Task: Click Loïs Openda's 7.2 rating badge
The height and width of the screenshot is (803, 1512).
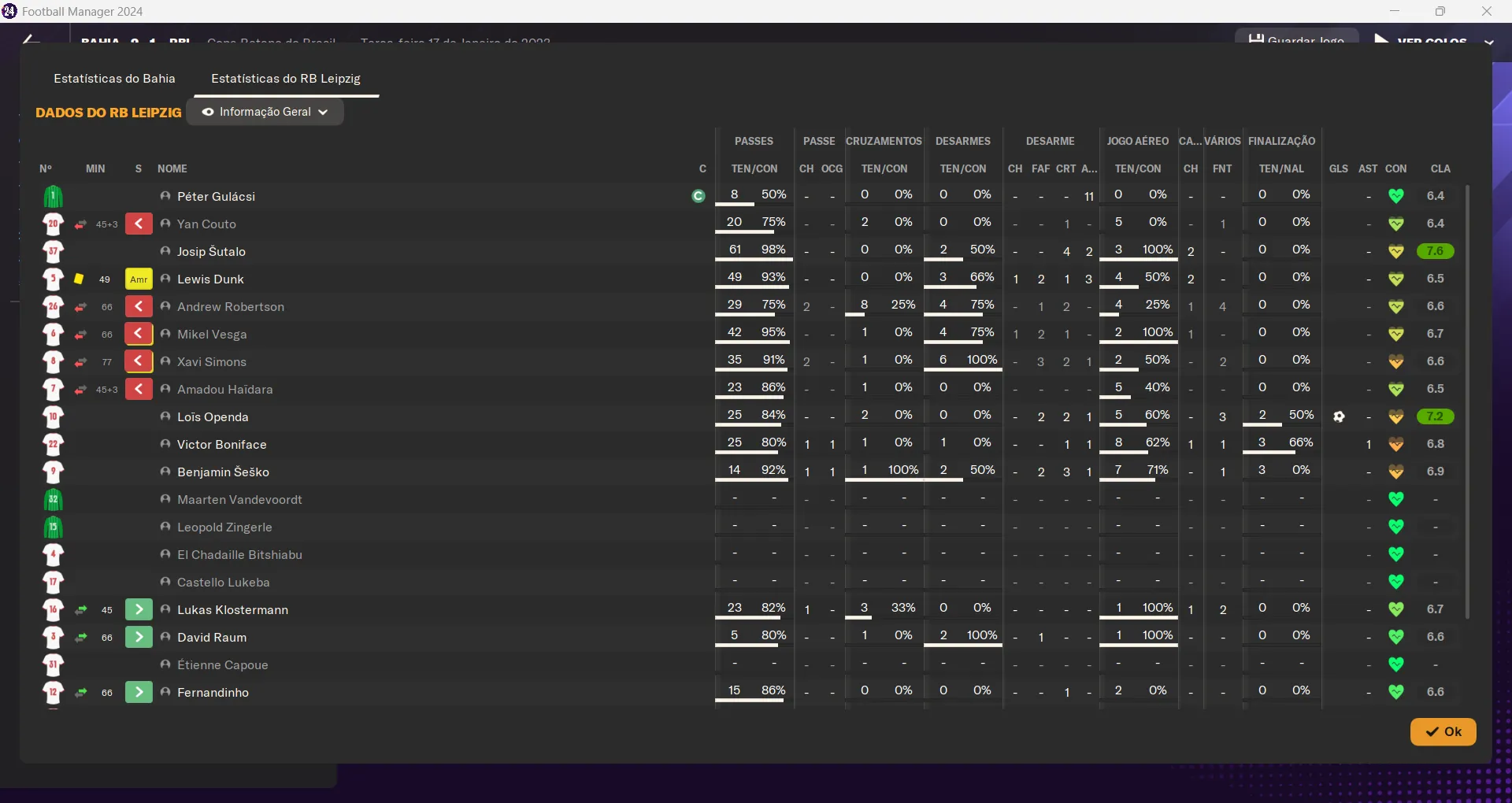Action: pyautogui.click(x=1435, y=416)
